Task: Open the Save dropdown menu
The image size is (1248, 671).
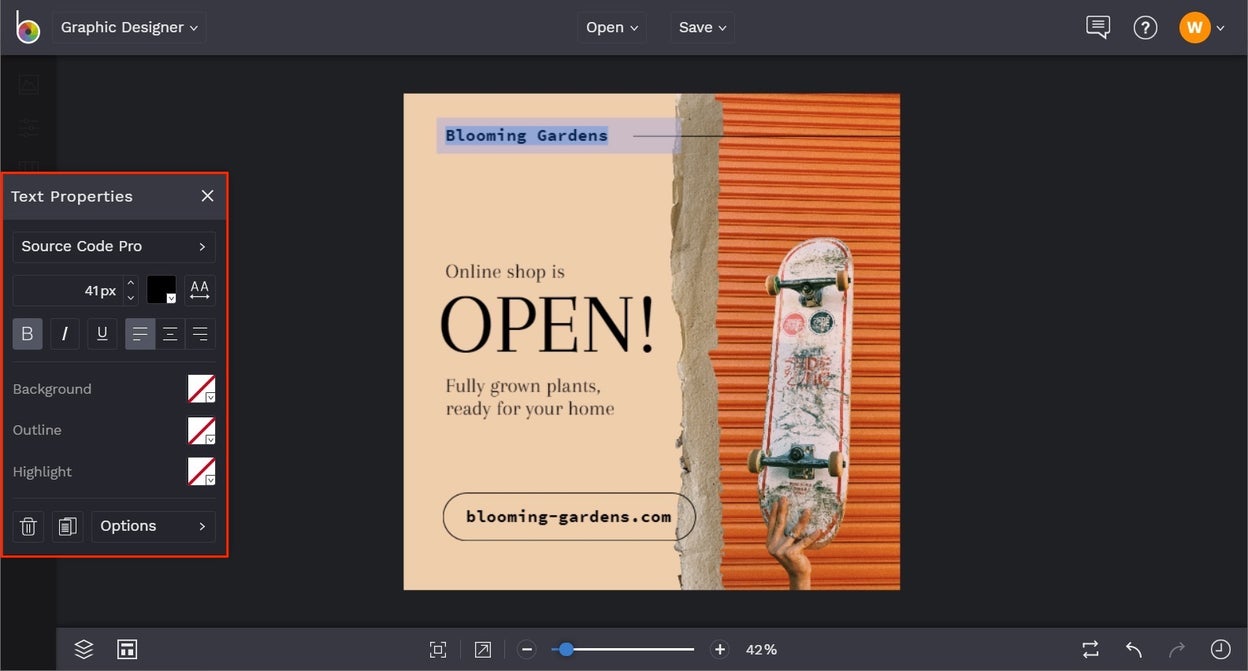Action: [701, 27]
